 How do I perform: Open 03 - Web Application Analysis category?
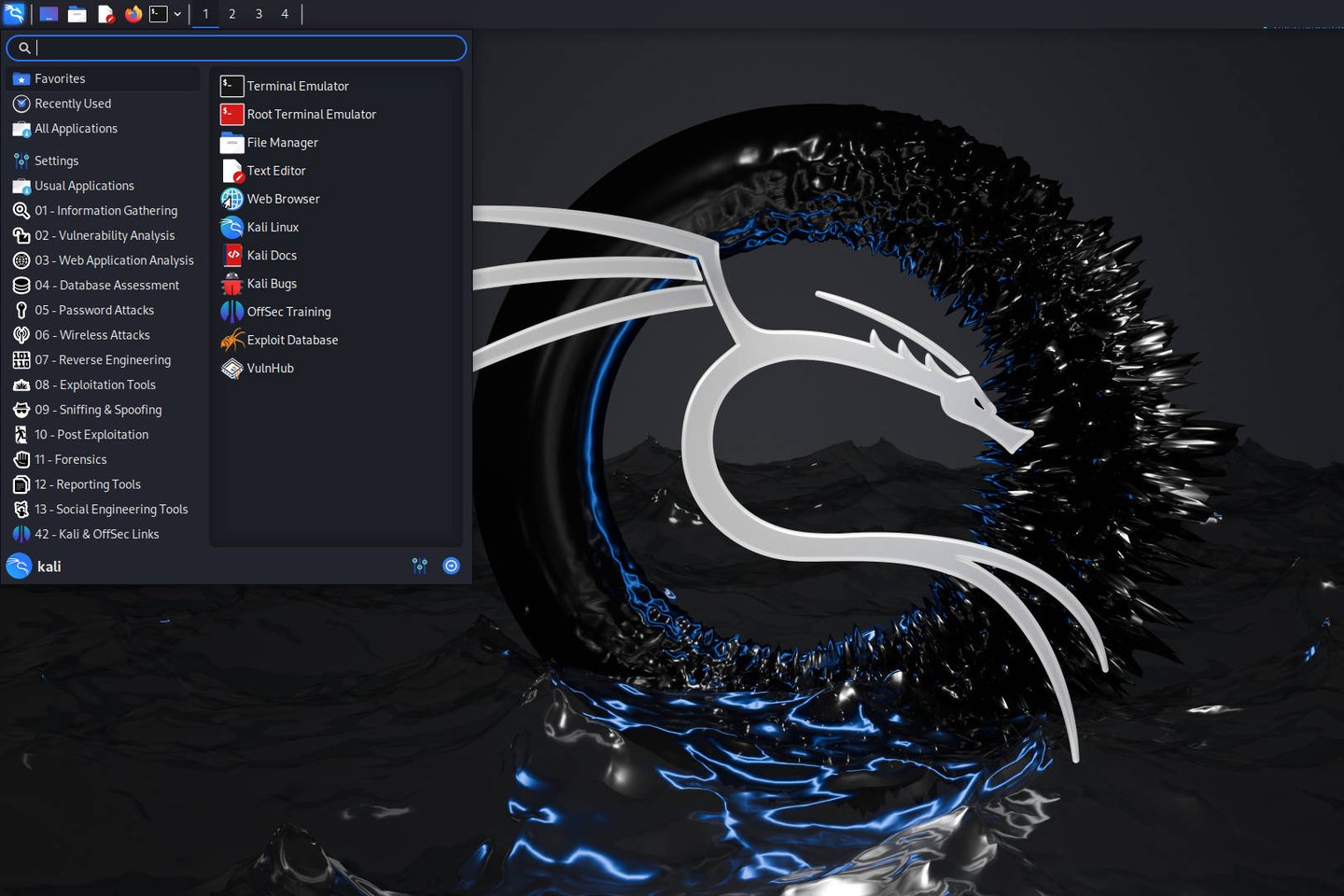[x=103, y=260]
